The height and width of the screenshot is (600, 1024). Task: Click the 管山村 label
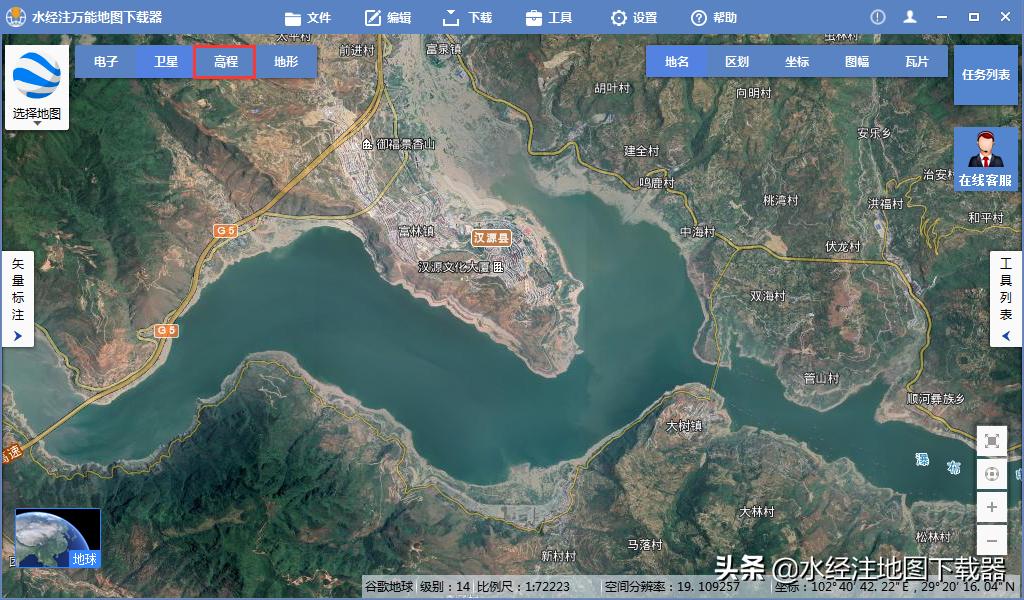pyautogui.click(x=821, y=378)
